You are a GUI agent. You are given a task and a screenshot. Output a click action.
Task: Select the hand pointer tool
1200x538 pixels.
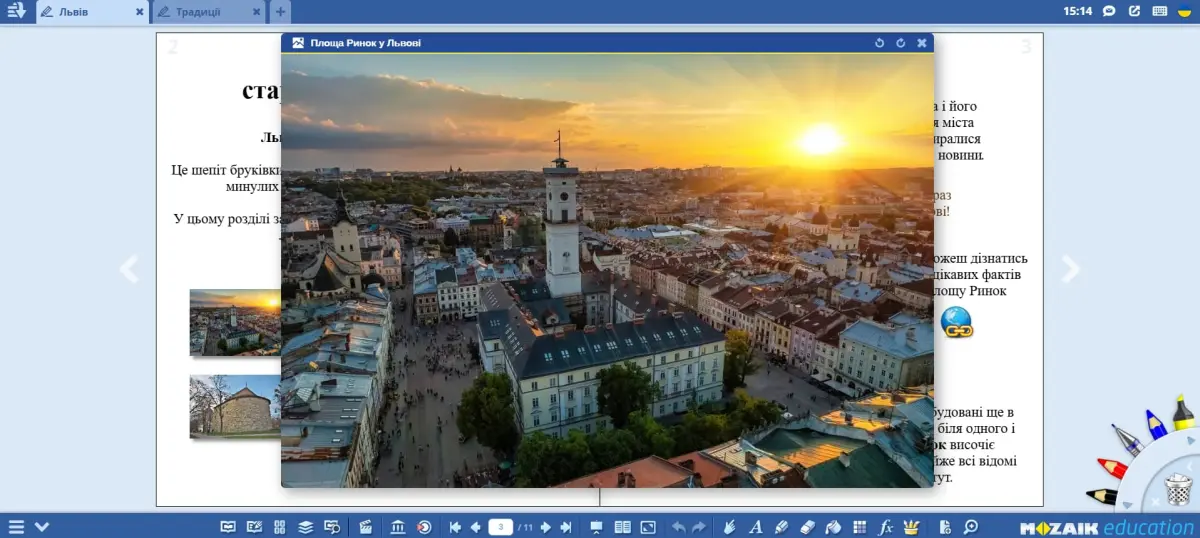[729, 526]
